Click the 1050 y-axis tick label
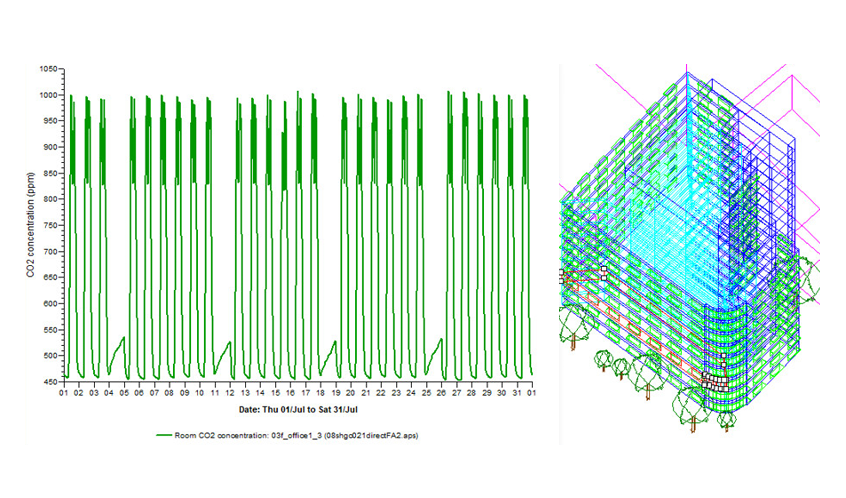This screenshot has width=846, height=498. pos(47,69)
